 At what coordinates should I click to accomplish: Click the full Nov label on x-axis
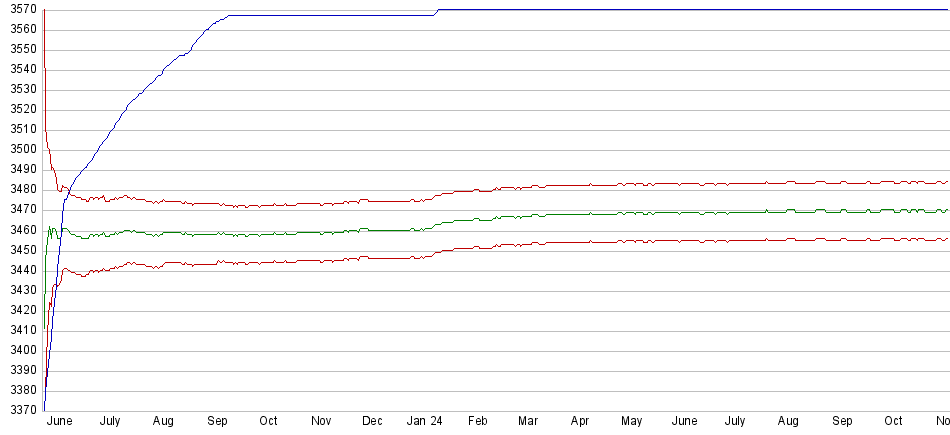pos(321,422)
